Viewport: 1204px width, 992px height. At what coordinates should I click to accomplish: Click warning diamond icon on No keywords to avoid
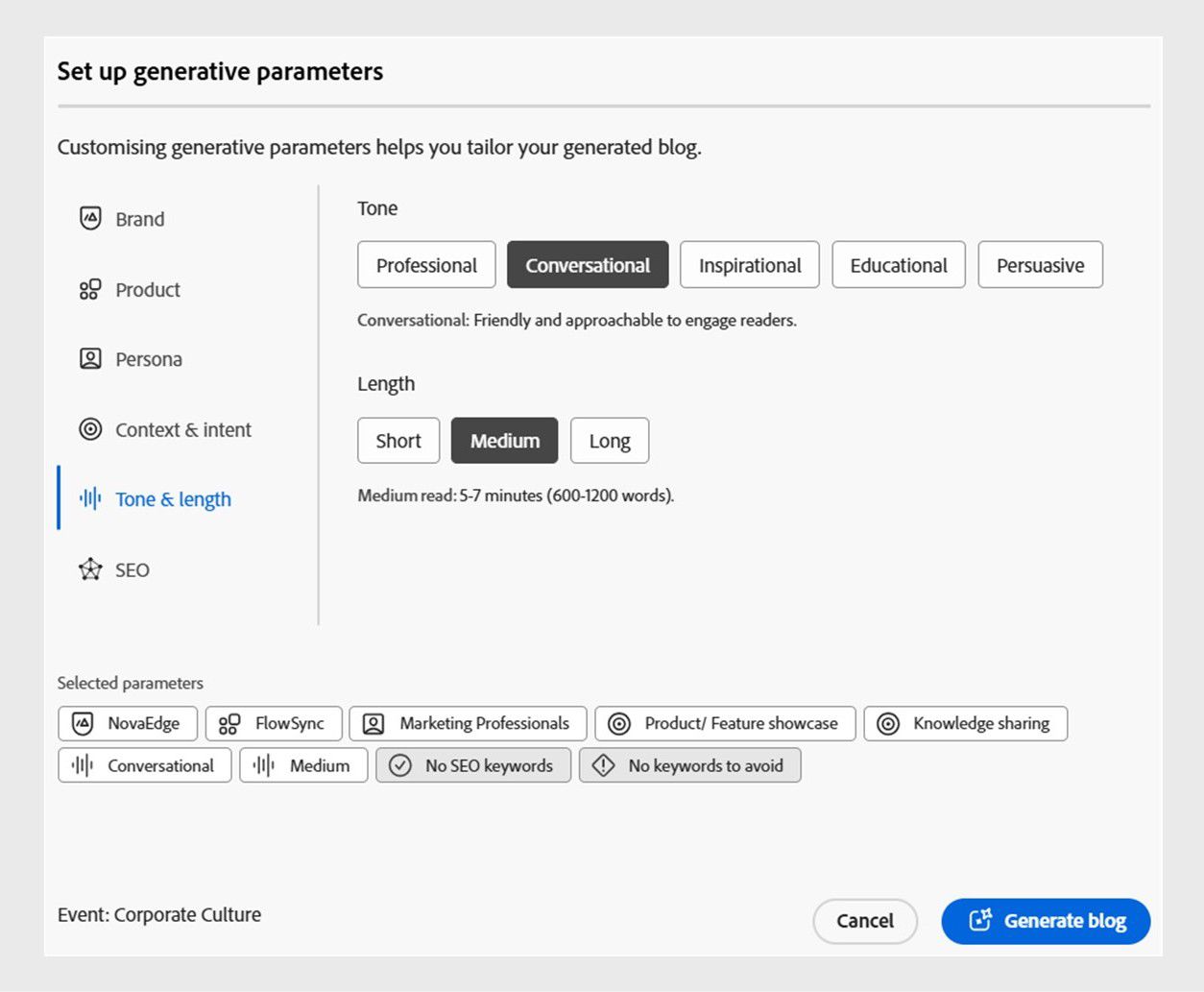point(603,765)
